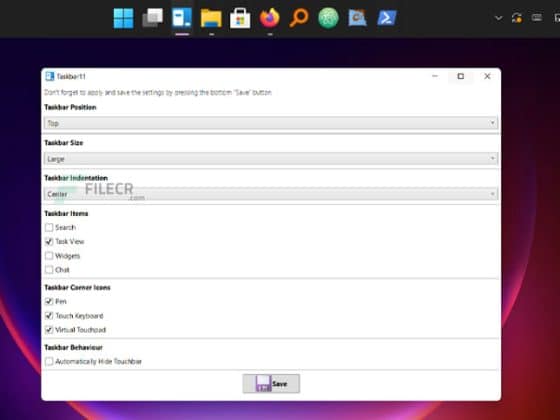
Task: Maximize the Taskbar11 window
Action: click(461, 76)
